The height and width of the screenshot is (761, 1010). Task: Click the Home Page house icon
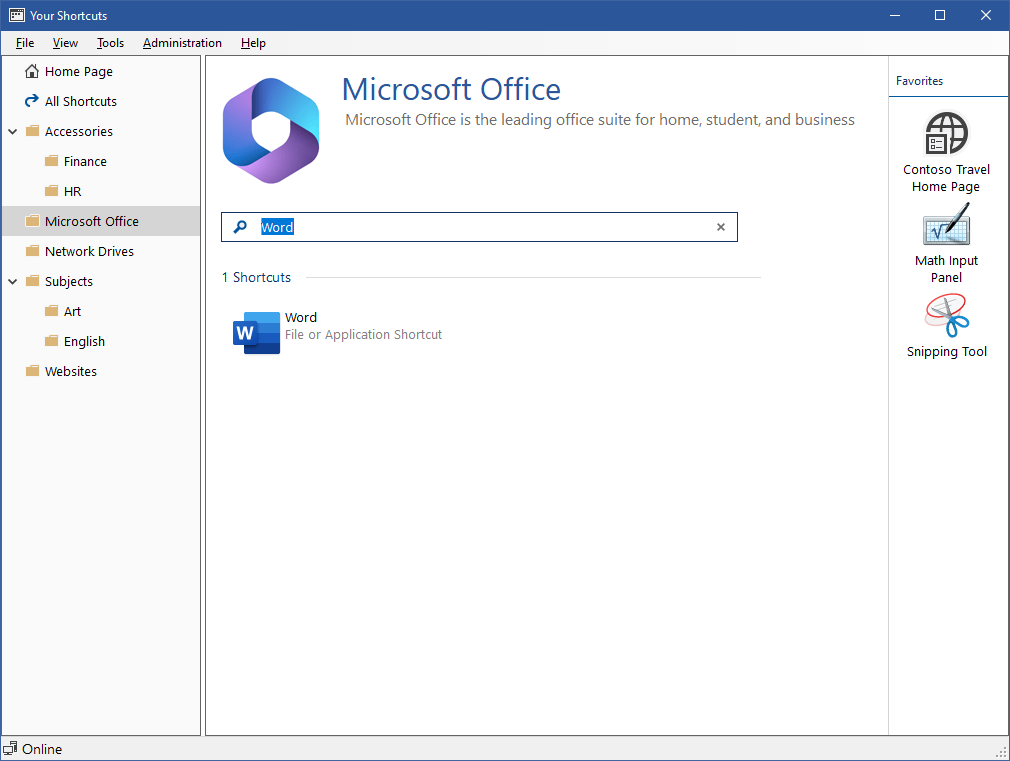click(x=31, y=71)
